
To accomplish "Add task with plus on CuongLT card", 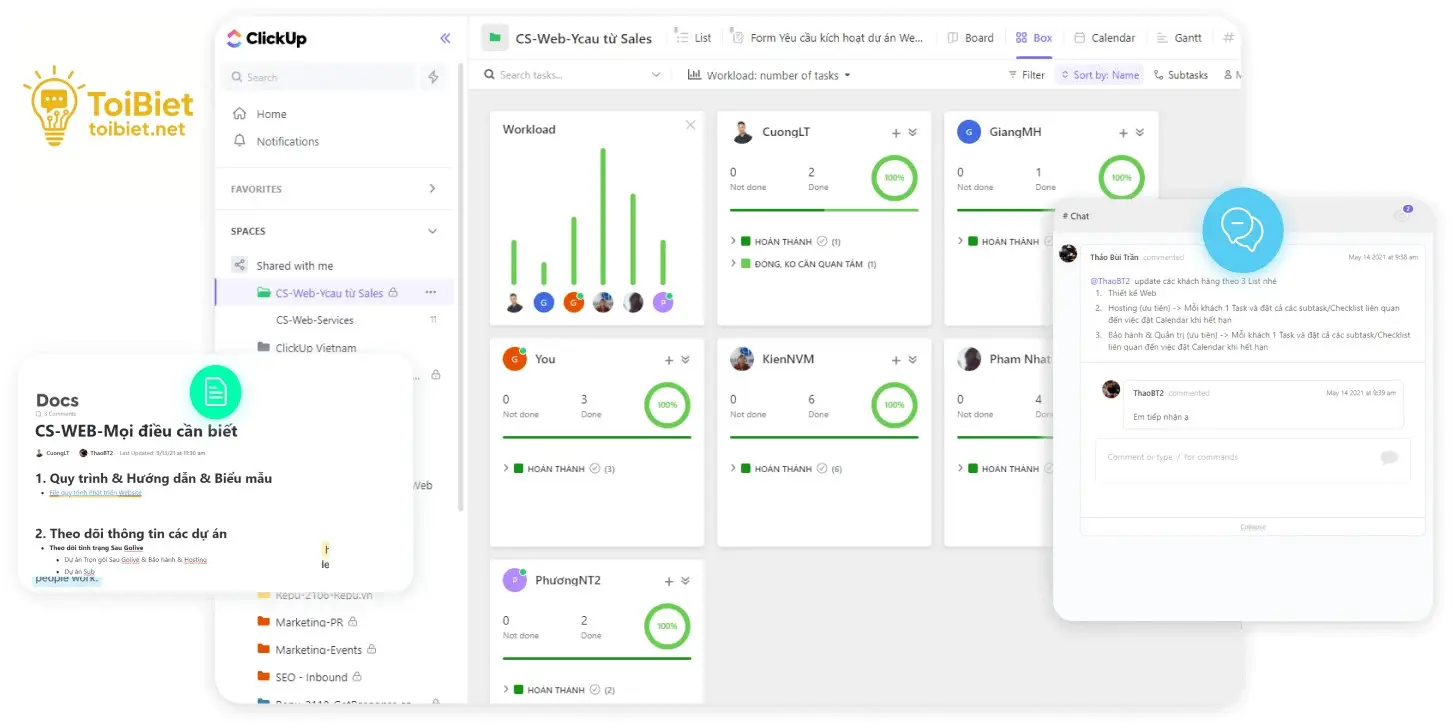I will point(896,133).
